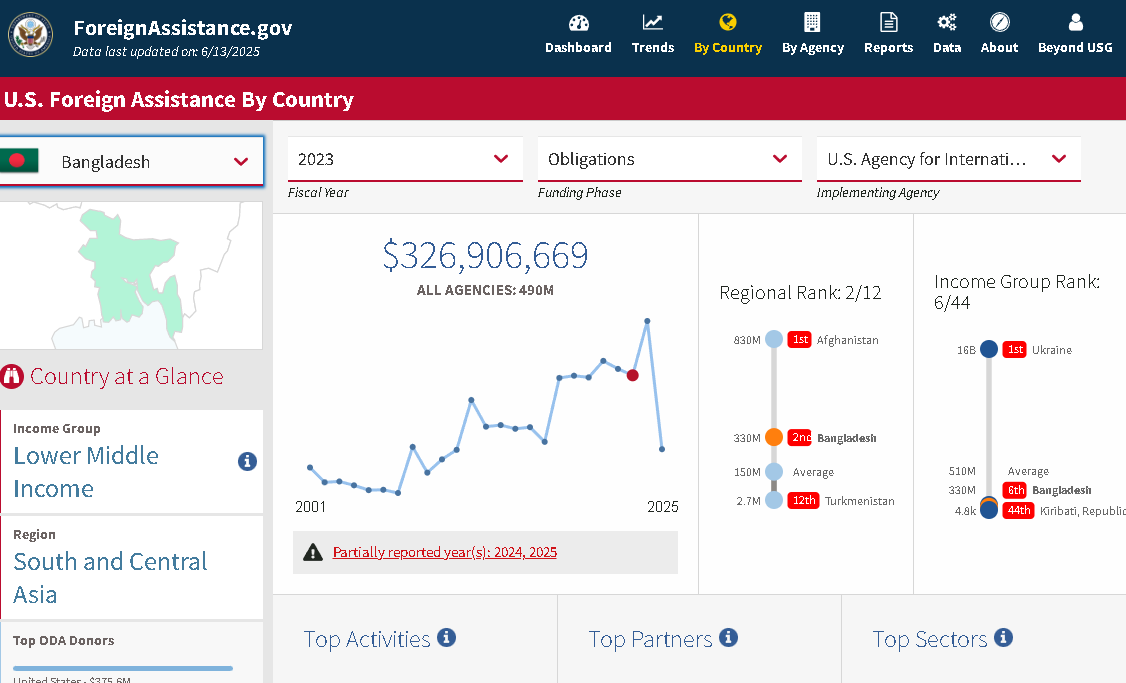The width and height of the screenshot is (1126, 683).
Task: Click the first 2001 point on chart
Action: click(x=310, y=468)
